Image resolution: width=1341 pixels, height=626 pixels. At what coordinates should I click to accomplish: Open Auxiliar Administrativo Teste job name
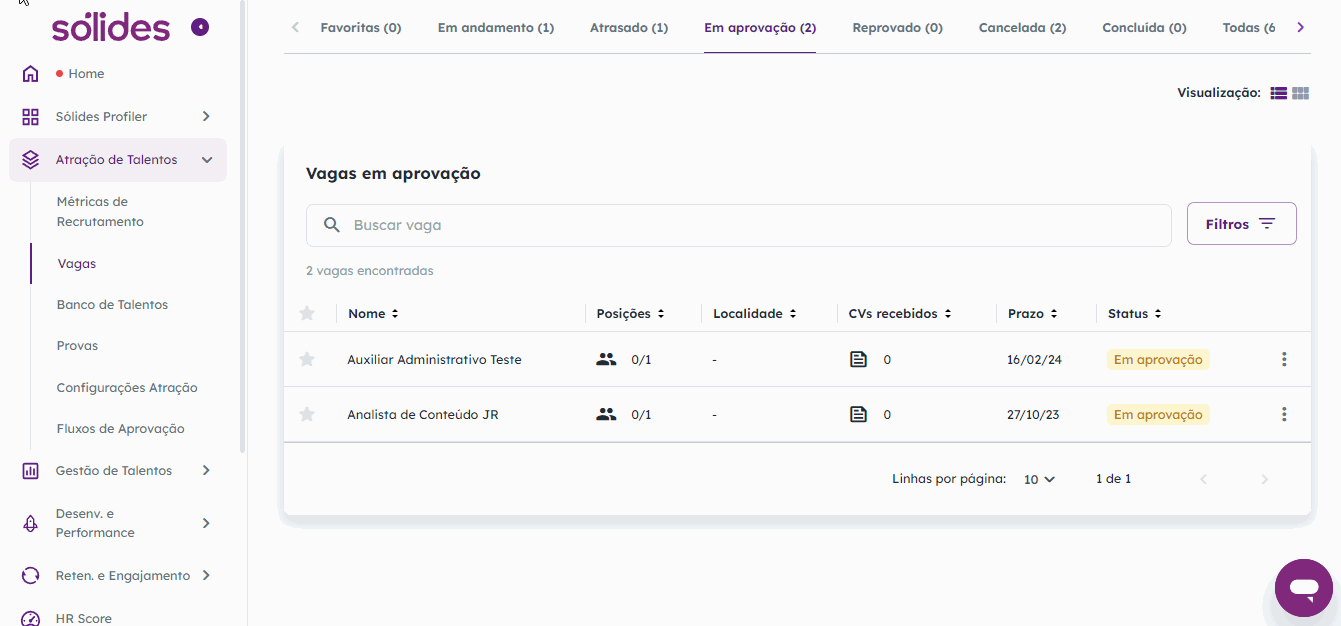pyautogui.click(x=434, y=359)
